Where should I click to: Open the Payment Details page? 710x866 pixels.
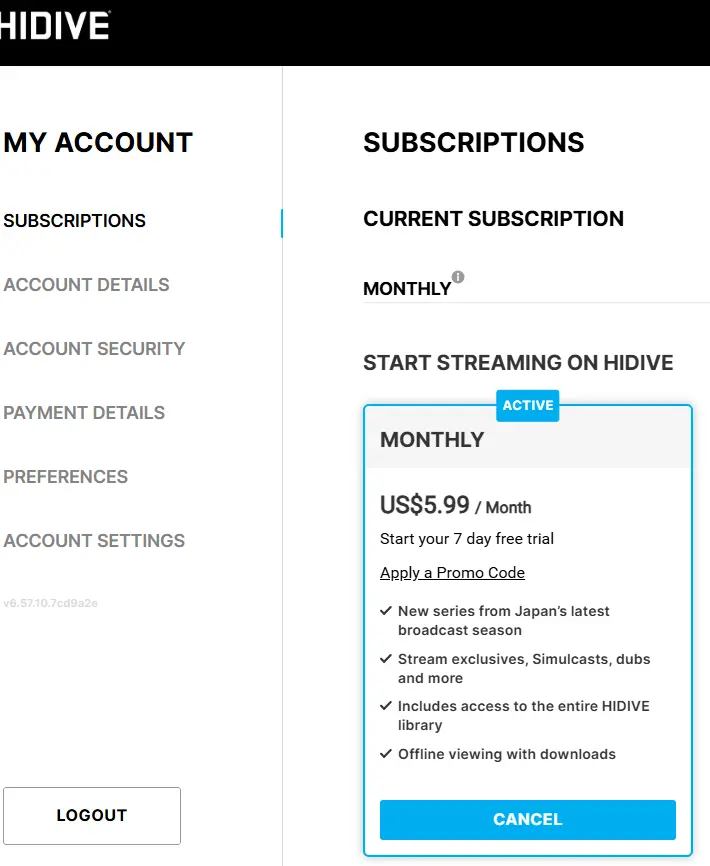(x=84, y=413)
